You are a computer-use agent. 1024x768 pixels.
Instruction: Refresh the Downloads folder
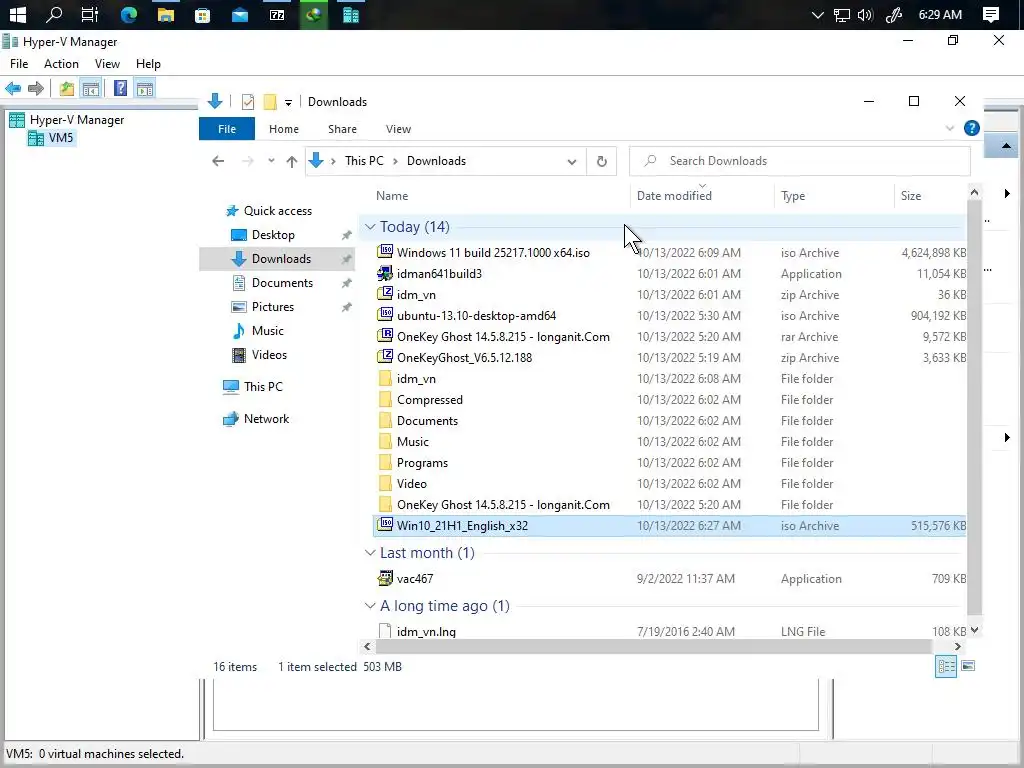point(601,161)
